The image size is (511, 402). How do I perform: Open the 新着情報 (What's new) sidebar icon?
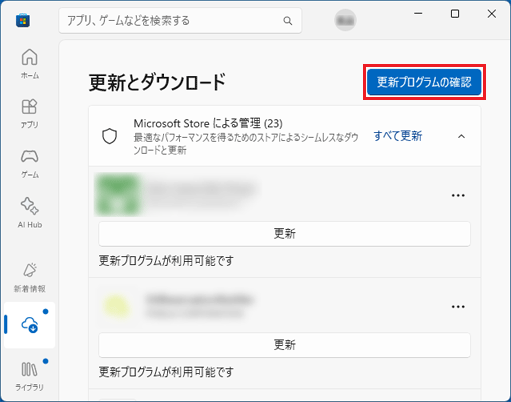pyautogui.click(x=30, y=278)
